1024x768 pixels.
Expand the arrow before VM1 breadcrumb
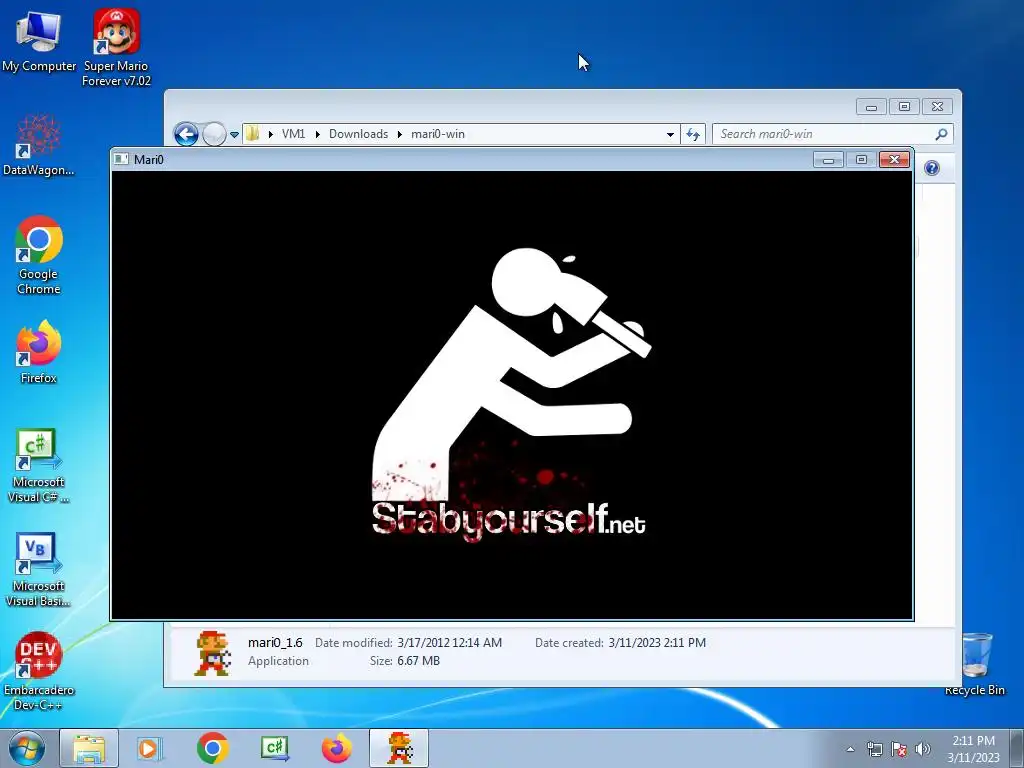[x=271, y=134]
